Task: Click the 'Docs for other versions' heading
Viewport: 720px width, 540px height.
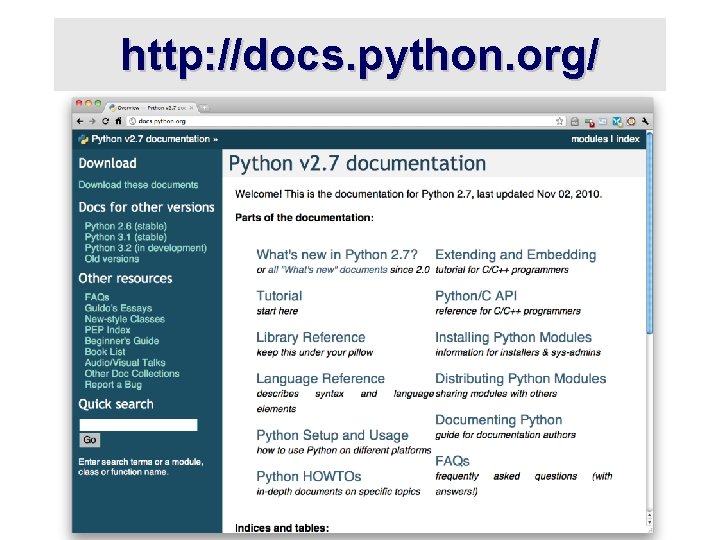Action: tap(146, 207)
